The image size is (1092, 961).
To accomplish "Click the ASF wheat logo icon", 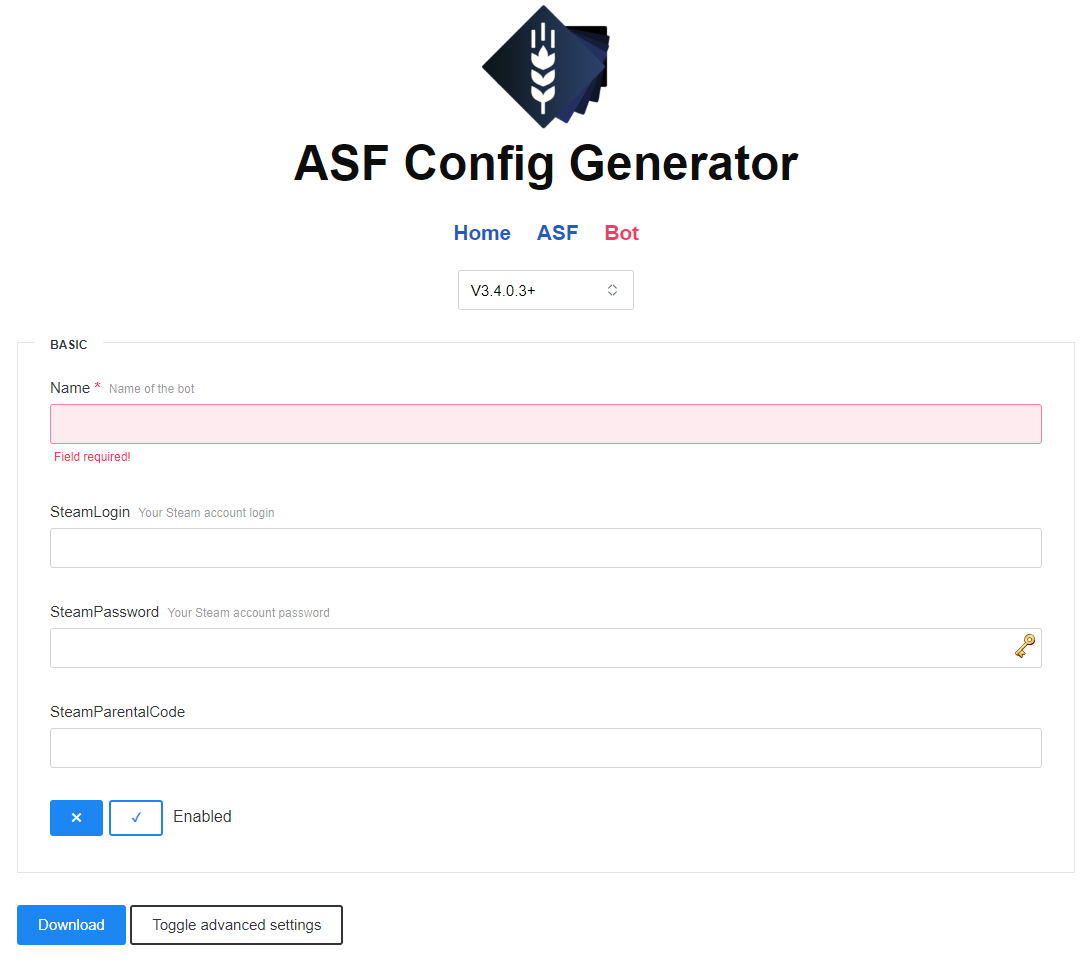I will (x=545, y=67).
